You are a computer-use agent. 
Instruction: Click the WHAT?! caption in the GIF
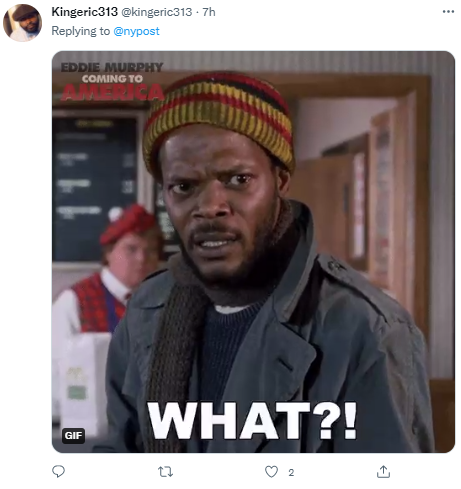tap(252, 421)
